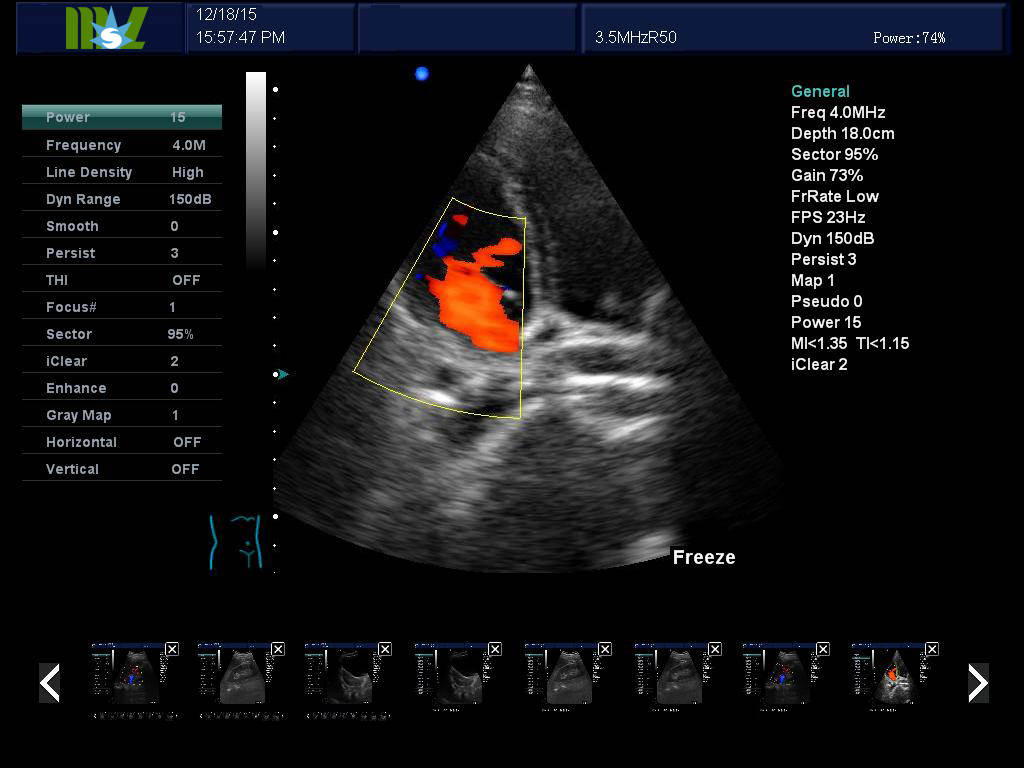Viewport: 1024px width, 768px height.
Task: Click the abdomen body mark icon
Action: (236, 542)
